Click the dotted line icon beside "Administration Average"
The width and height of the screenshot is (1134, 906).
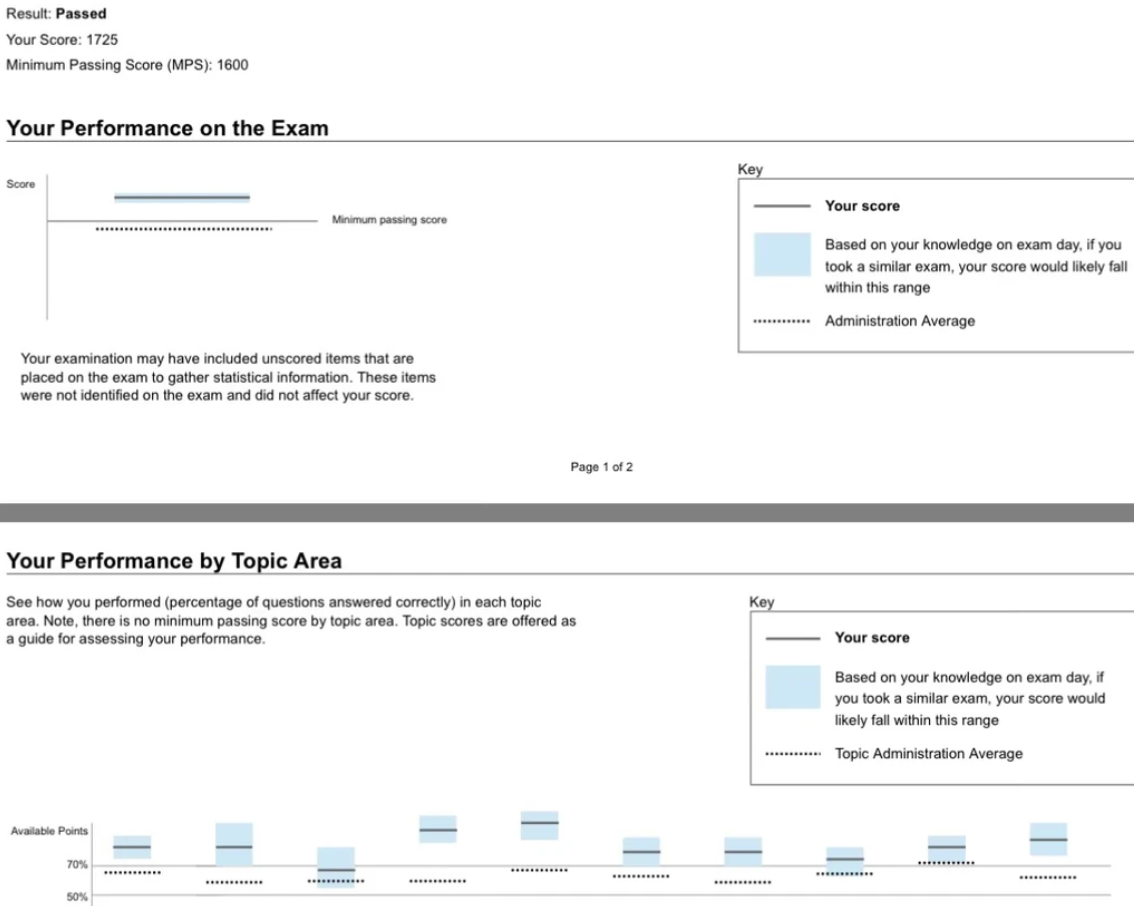(x=781, y=322)
